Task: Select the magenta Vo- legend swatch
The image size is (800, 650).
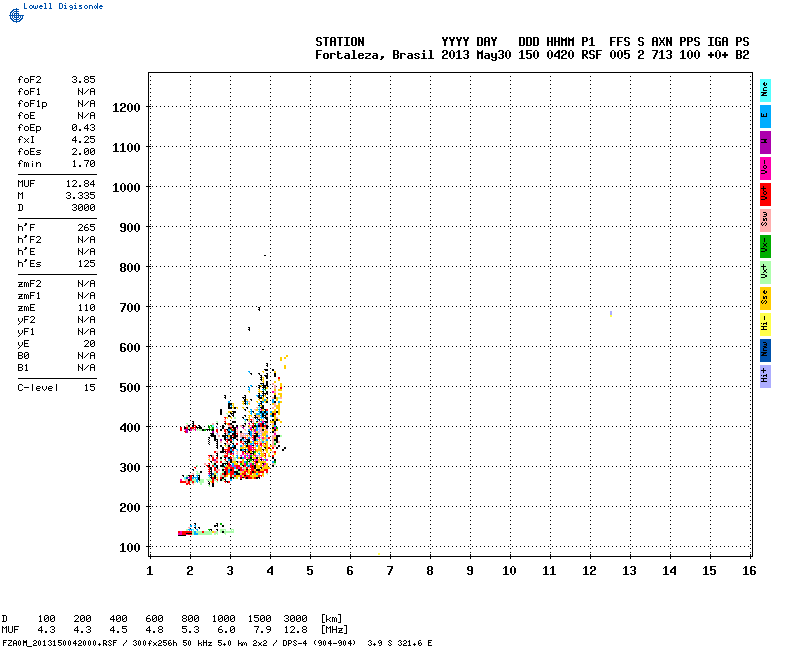Action: [765, 168]
